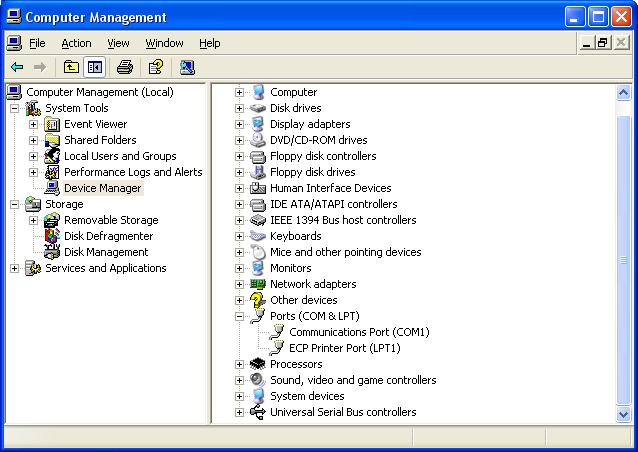Viewport: 638px width, 452px height.
Task: Select Computer Management (Local) root
Action: click(100, 92)
